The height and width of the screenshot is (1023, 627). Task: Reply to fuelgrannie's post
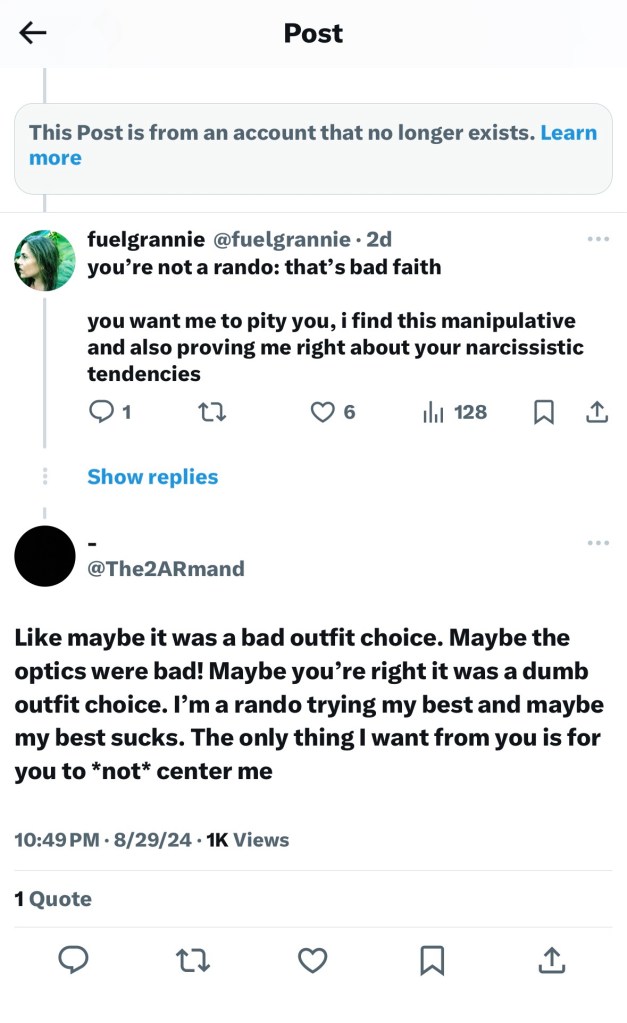pos(103,412)
